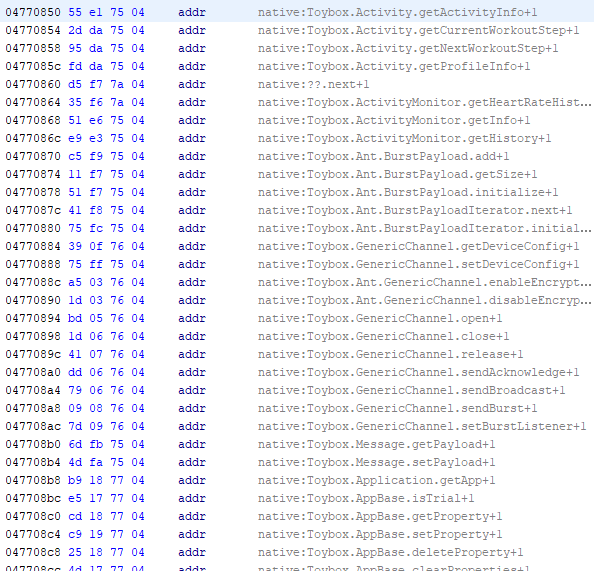
Task: Follow the getProfileInfo+1 symbol reference
Action: pyautogui.click(x=394, y=66)
